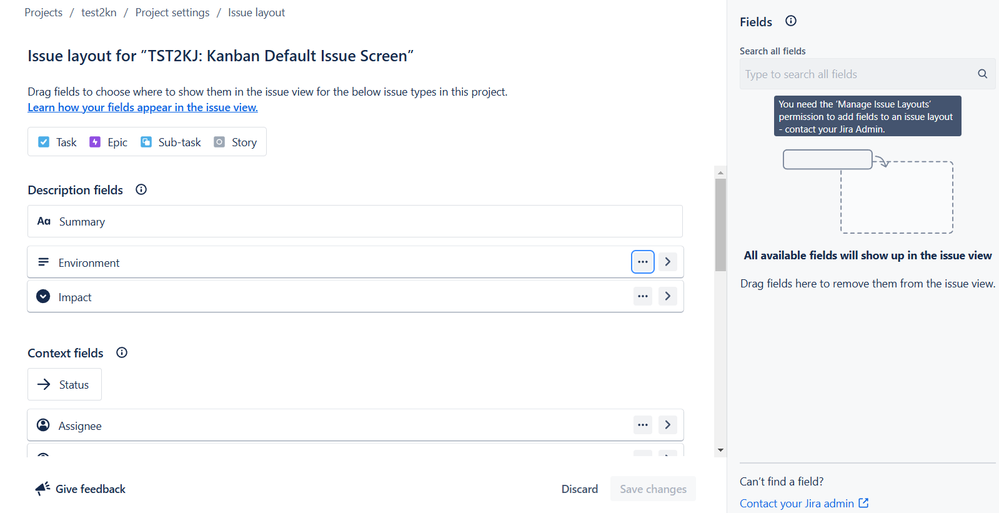This screenshot has width=999, height=513.
Task: Expand the Assignee field chevron
Action: [667, 425]
